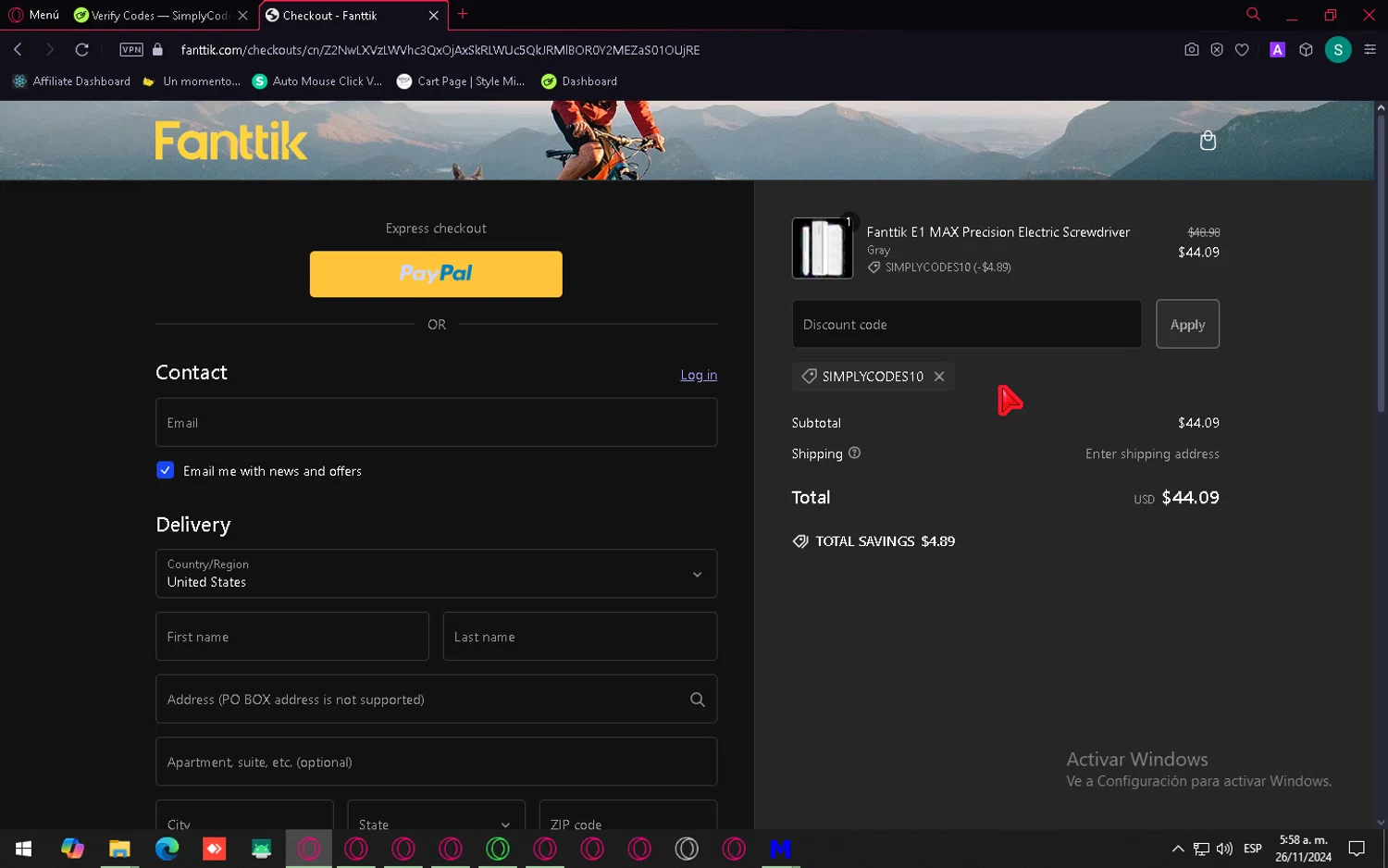Screen dimensions: 1388x868
Task: Show shipping info help icon
Action: (x=855, y=453)
